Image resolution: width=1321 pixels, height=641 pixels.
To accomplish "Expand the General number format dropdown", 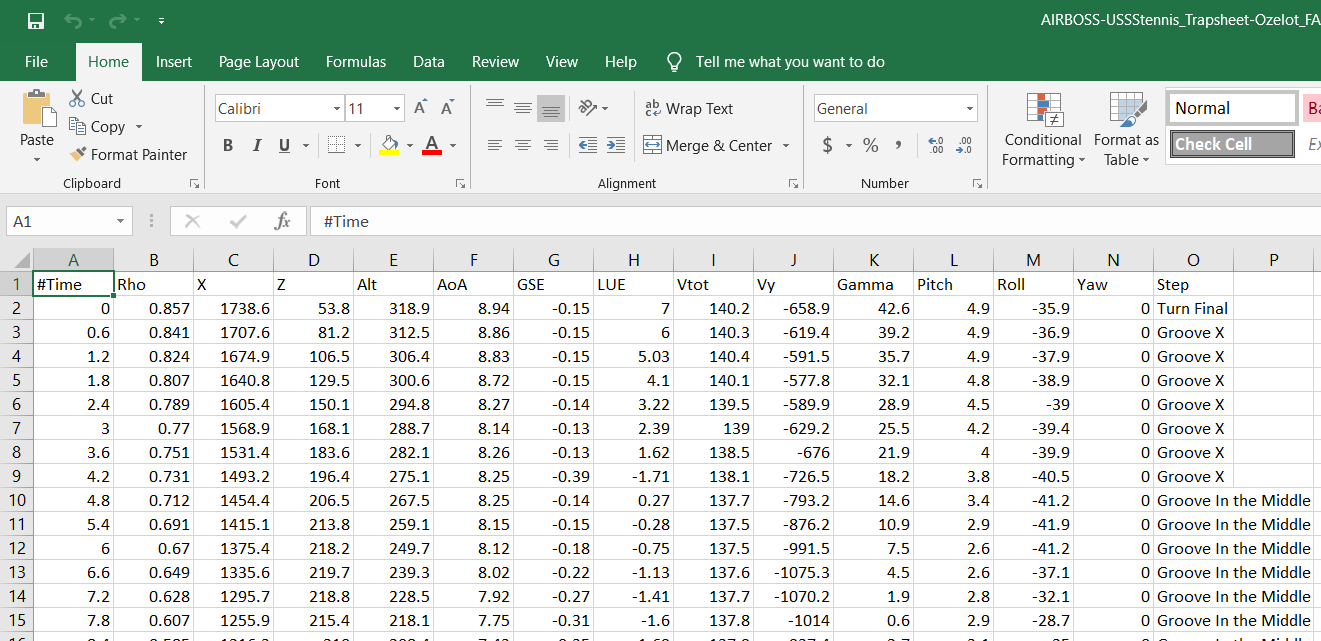I will [969, 109].
